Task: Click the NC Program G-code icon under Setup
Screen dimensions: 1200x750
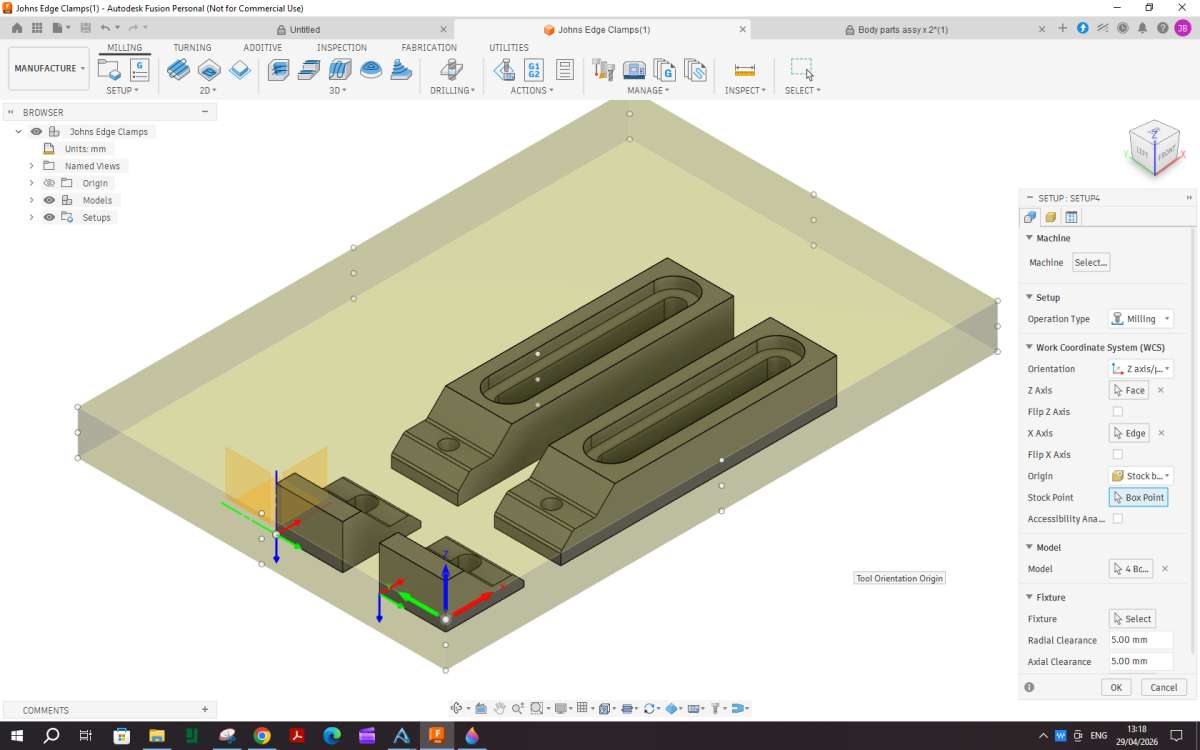Action: (x=139, y=69)
